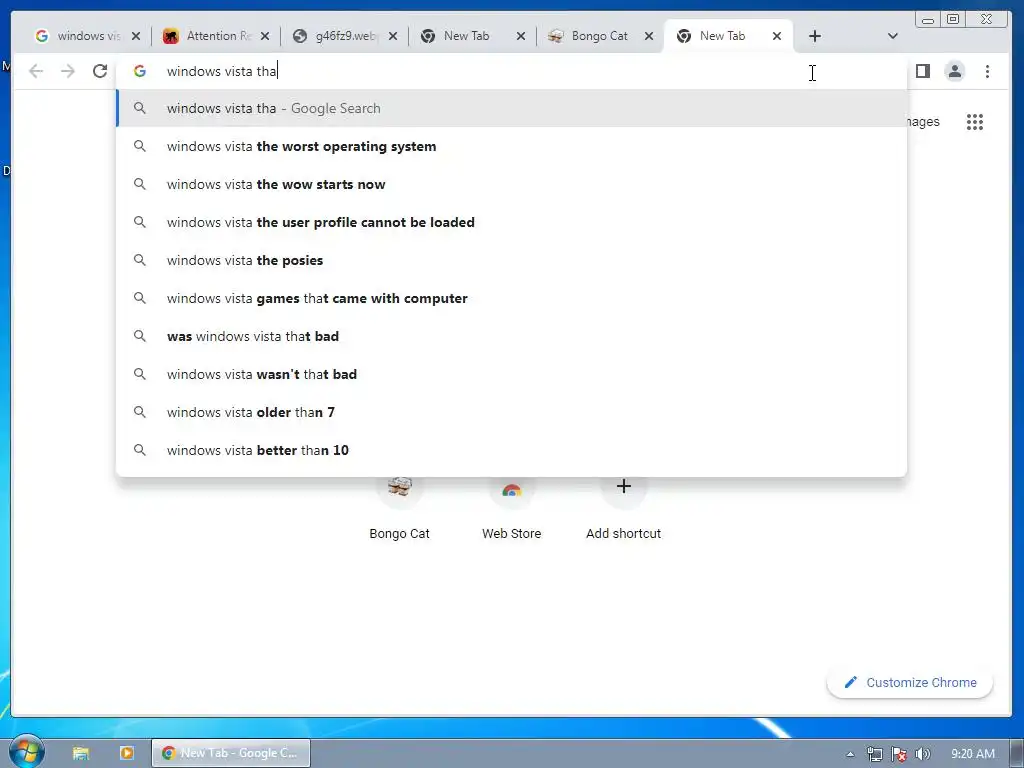1024x768 pixels.
Task: Click in the address bar text field
Action: point(509,71)
